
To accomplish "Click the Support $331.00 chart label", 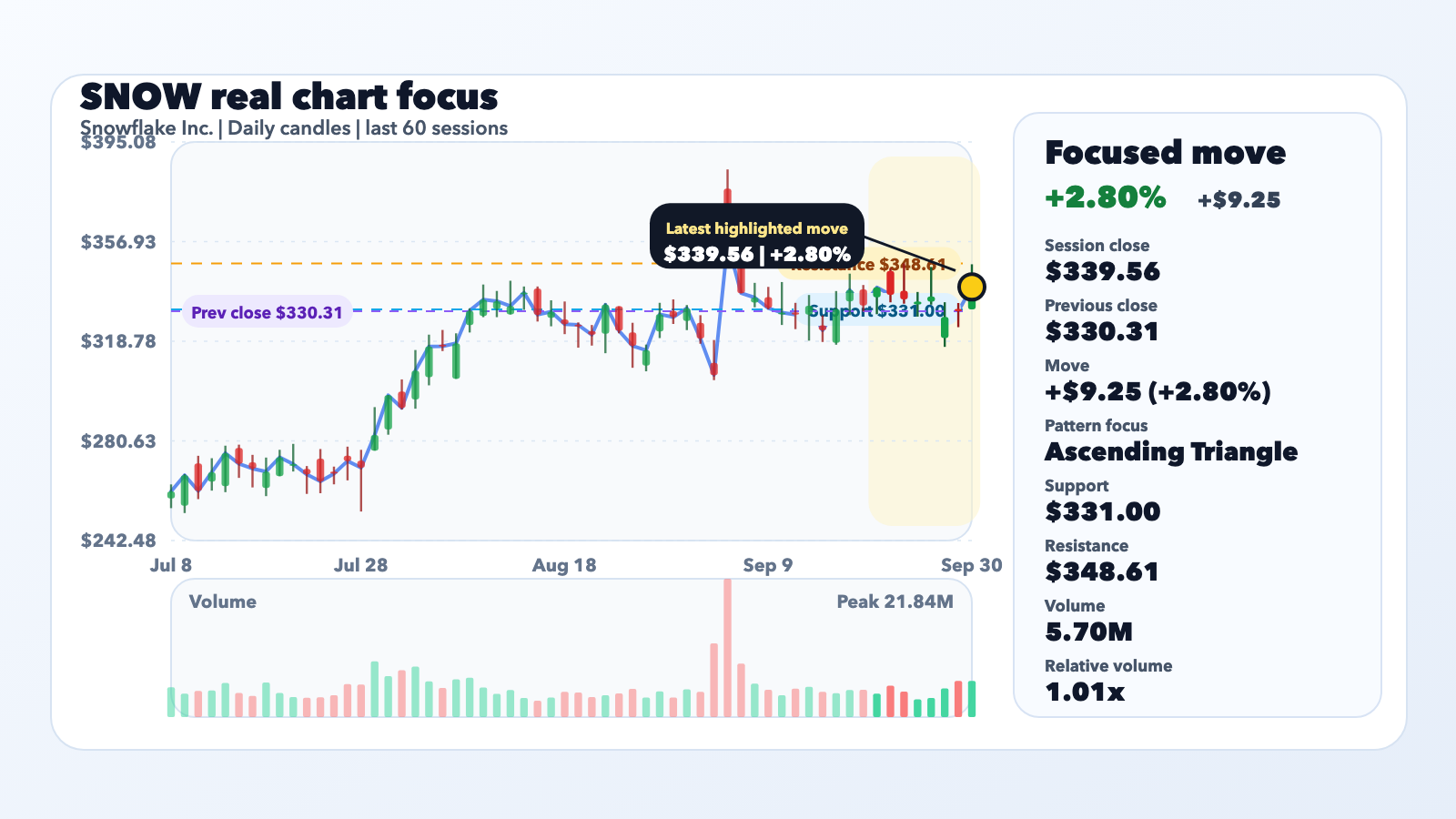I will click(x=877, y=311).
